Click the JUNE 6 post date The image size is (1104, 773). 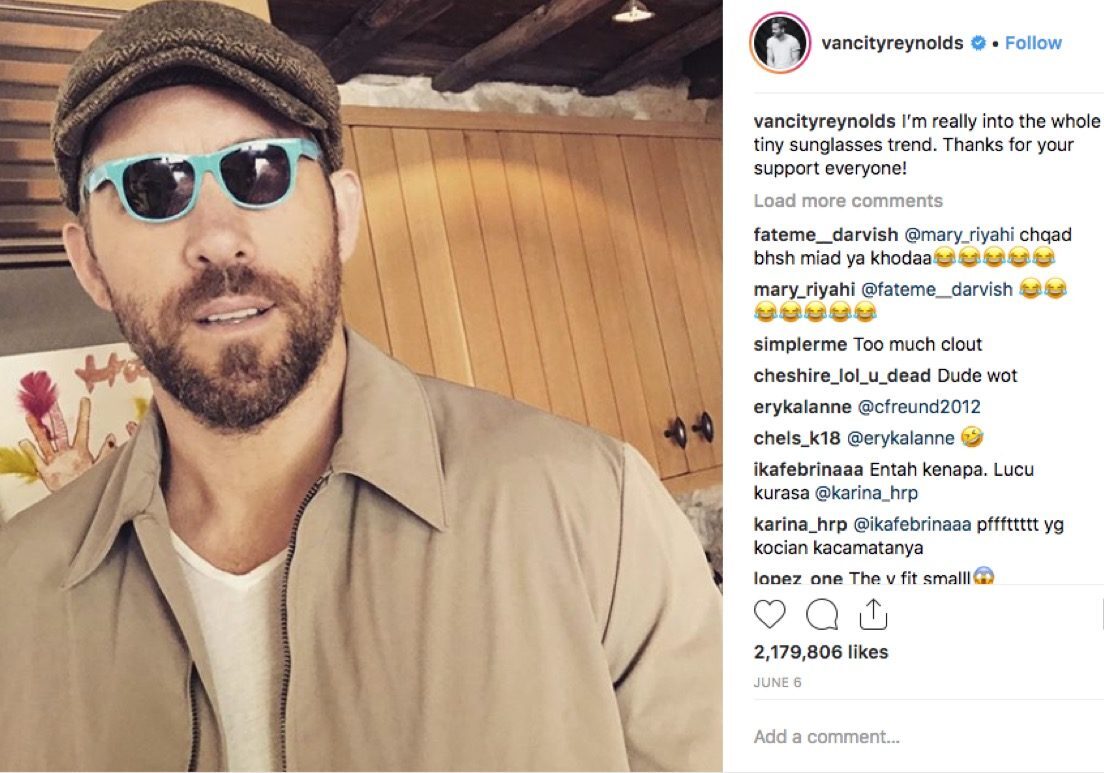point(777,683)
